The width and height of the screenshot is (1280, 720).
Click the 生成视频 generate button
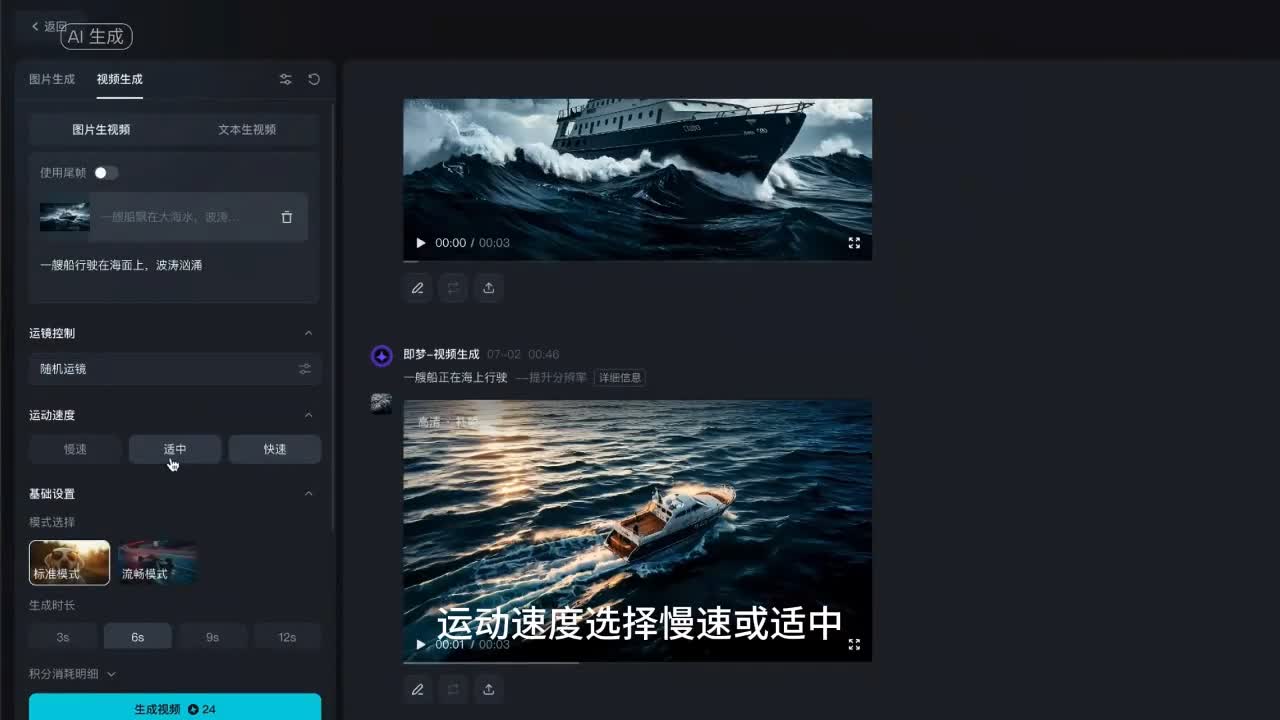point(174,707)
